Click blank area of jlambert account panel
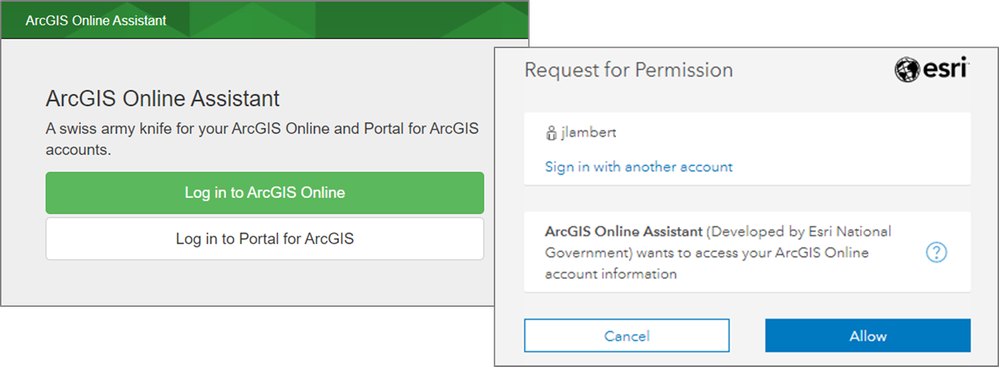The width and height of the screenshot is (999, 367). coord(828,148)
